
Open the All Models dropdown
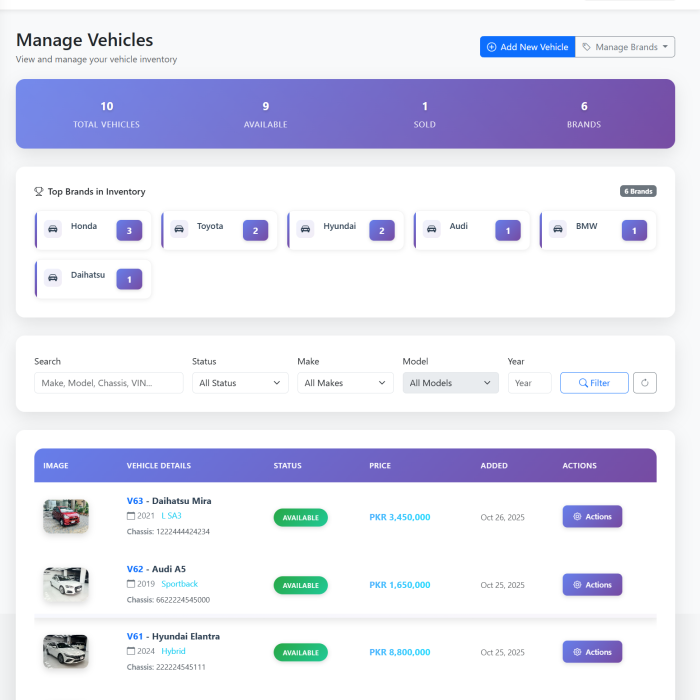pos(450,383)
